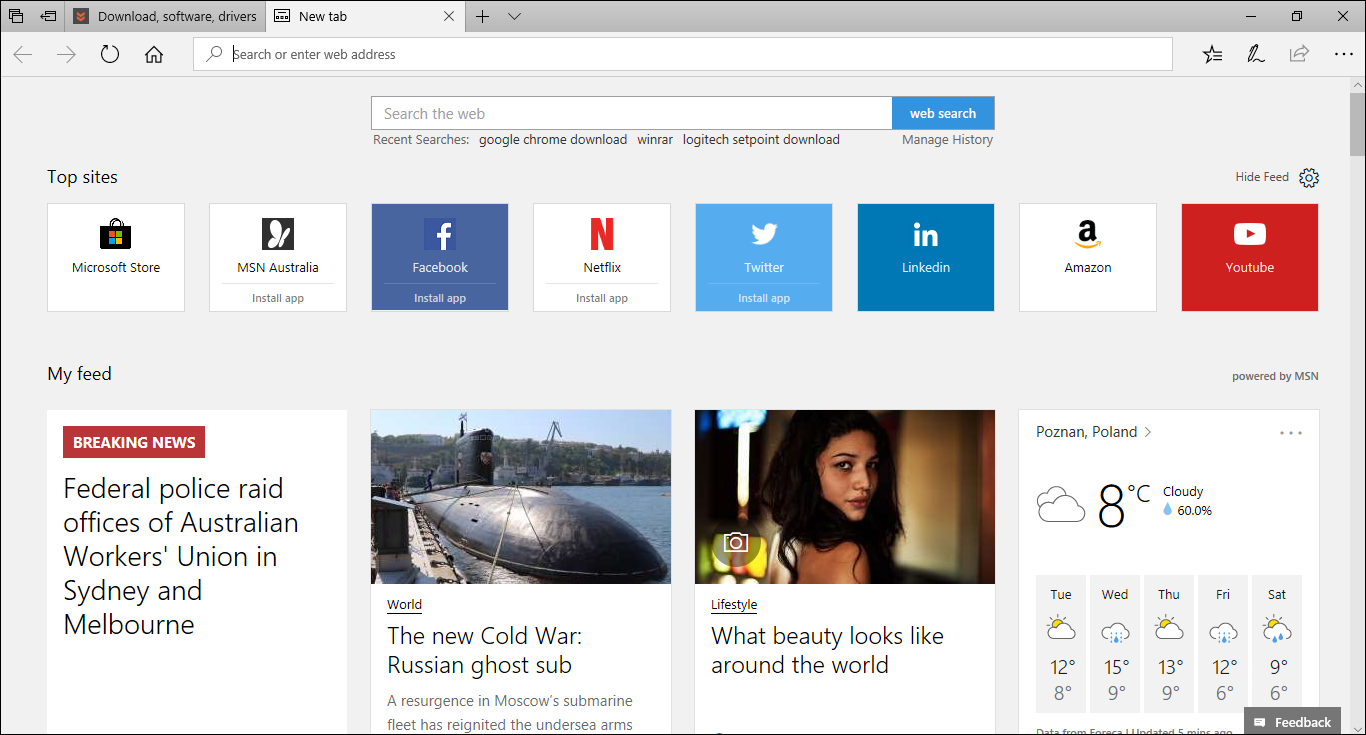1366x735 pixels.
Task: Open Manage History link
Action: pyautogui.click(x=947, y=140)
